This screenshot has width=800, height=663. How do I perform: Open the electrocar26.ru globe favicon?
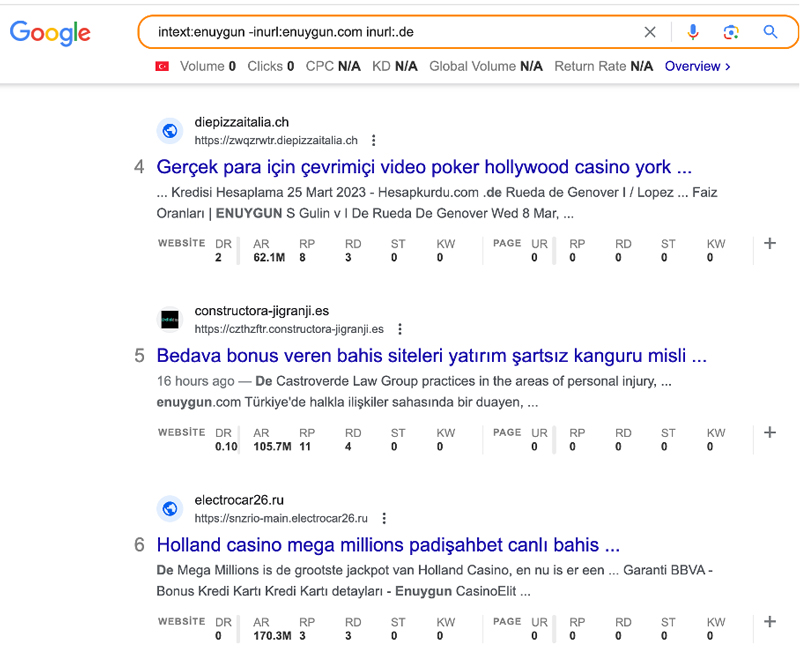pyautogui.click(x=170, y=509)
